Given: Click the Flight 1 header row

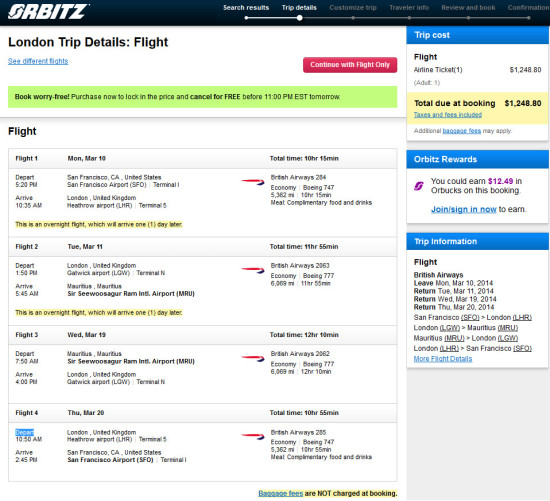Looking at the screenshot, I should click(x=203, y=159).
